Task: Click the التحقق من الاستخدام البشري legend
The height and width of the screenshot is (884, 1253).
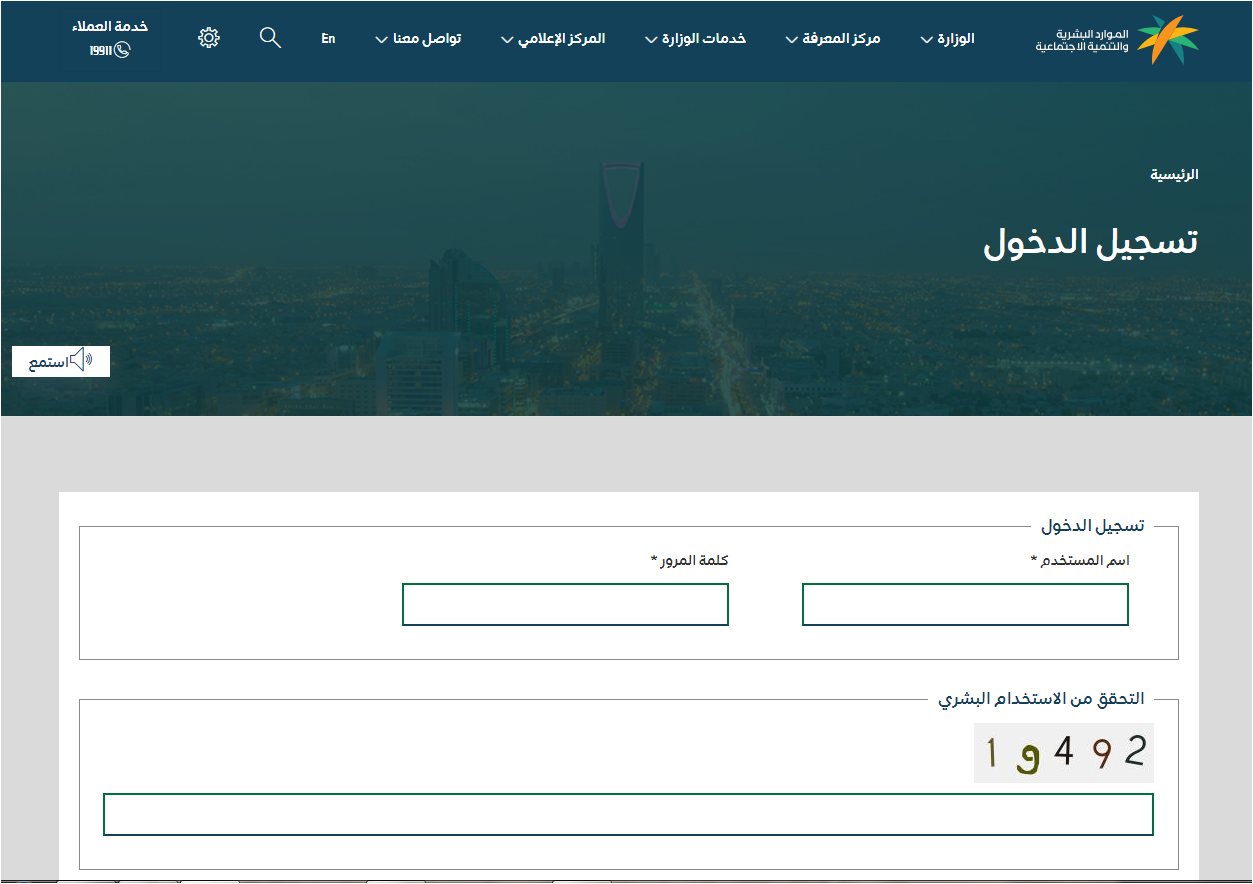Action: [1041, 699]
